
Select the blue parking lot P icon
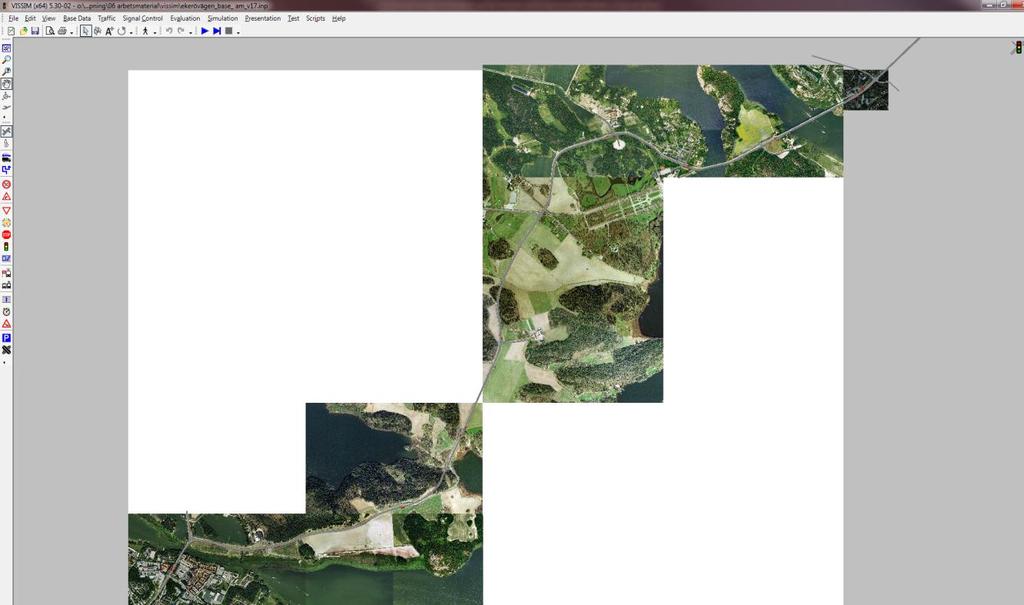(x=7, y=338)
